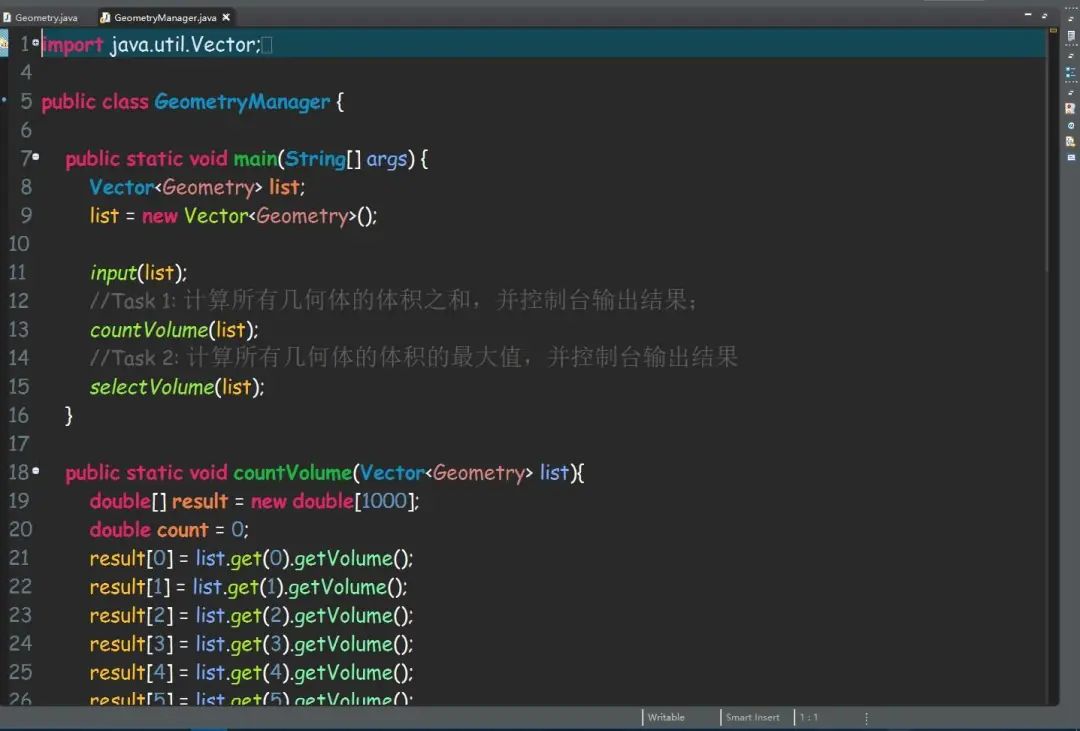Screen dimensions: 1080x731
Task: Click the Geometry.java file icon on its tab
Action: [x=7, y=17]
